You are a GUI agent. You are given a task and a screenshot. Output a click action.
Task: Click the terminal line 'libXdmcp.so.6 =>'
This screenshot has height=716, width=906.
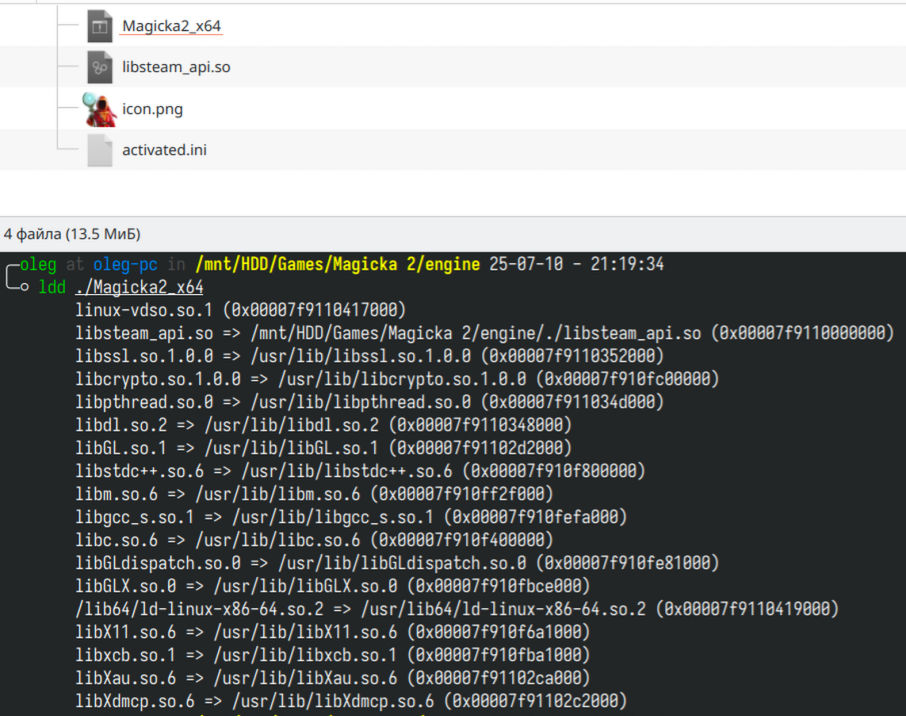(x=351, y=701)
